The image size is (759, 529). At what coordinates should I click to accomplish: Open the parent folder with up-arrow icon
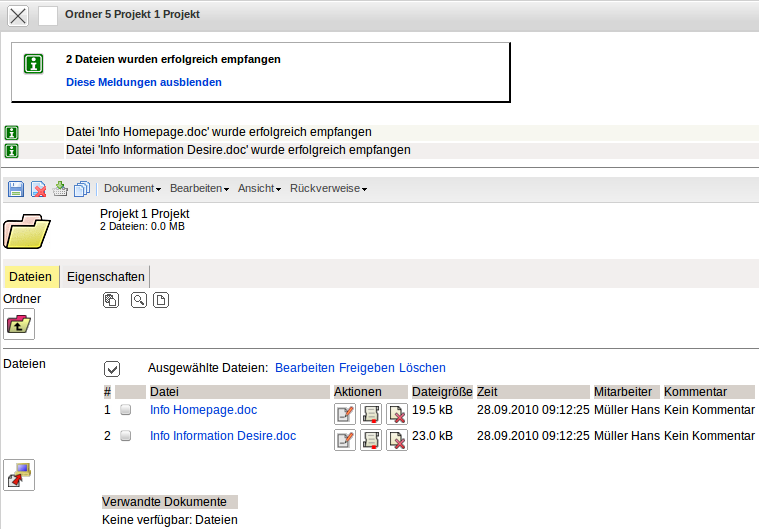[x=19, y=323]
